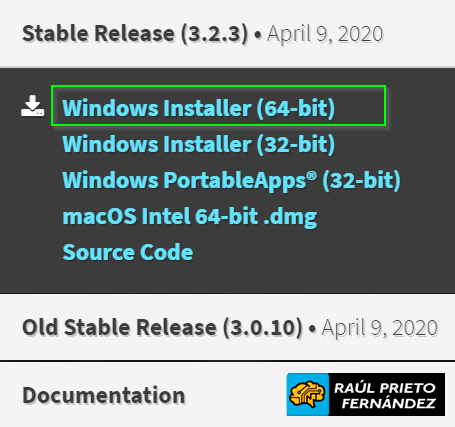Click the orange brain logo icon
The width and height of the screenshot is (455, 427).
[x=307, y=394]
